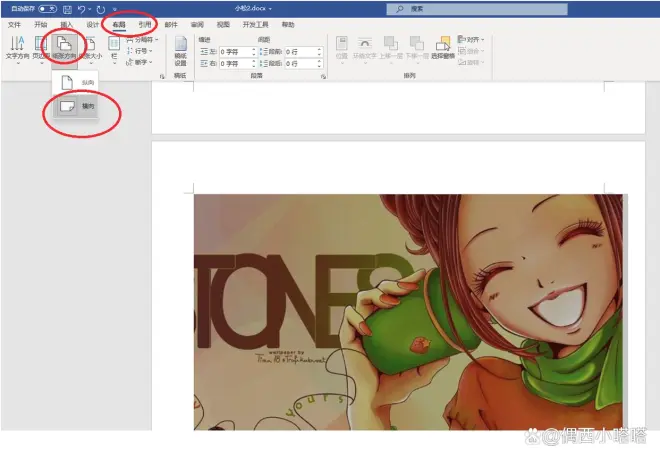The image size is (660, 459).
Task: Switch to the 插入 Insert tab
Action: (x=67, y=23)
